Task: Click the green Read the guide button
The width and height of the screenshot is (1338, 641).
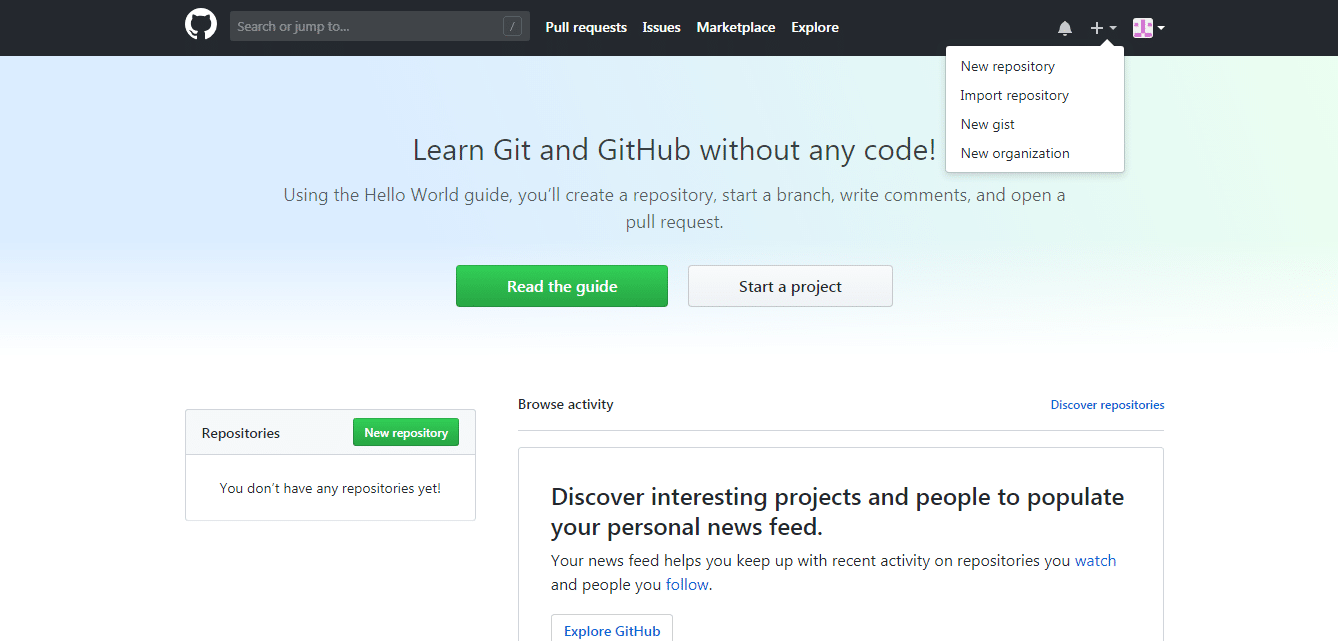Action: tap(562, 286)
